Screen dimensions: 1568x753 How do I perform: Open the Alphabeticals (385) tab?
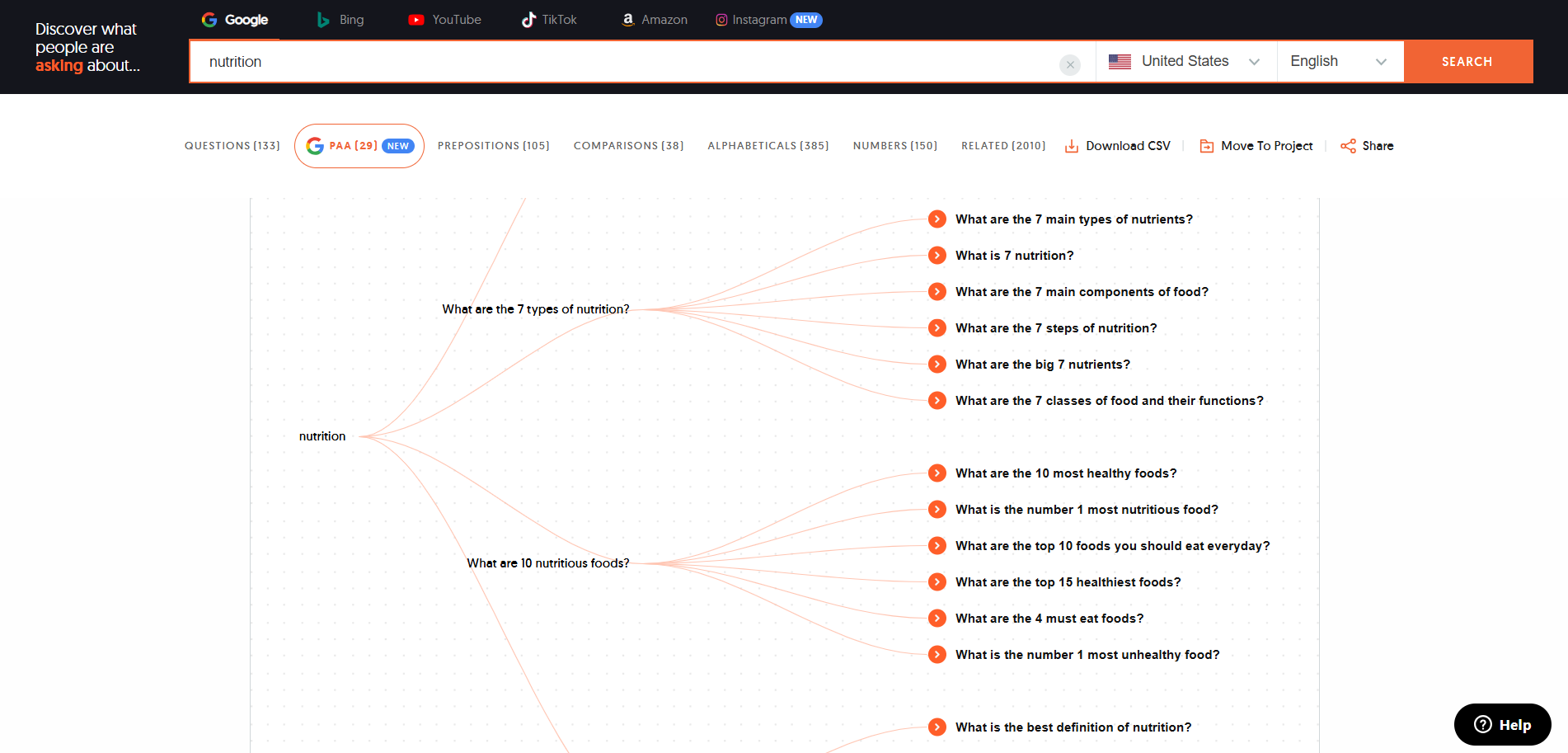coord(768,146)
